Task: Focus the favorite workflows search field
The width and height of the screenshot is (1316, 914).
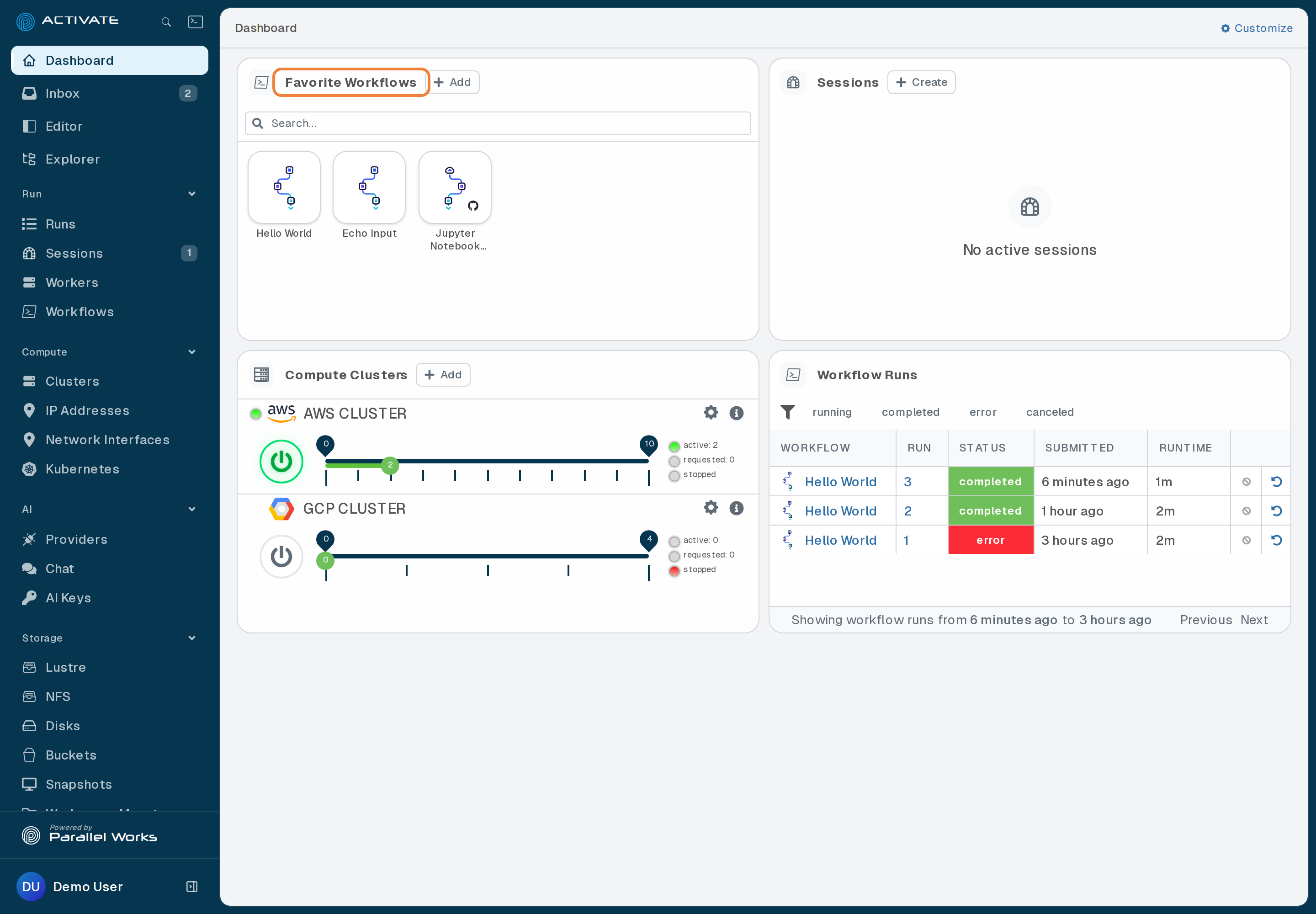Action: 498,123
